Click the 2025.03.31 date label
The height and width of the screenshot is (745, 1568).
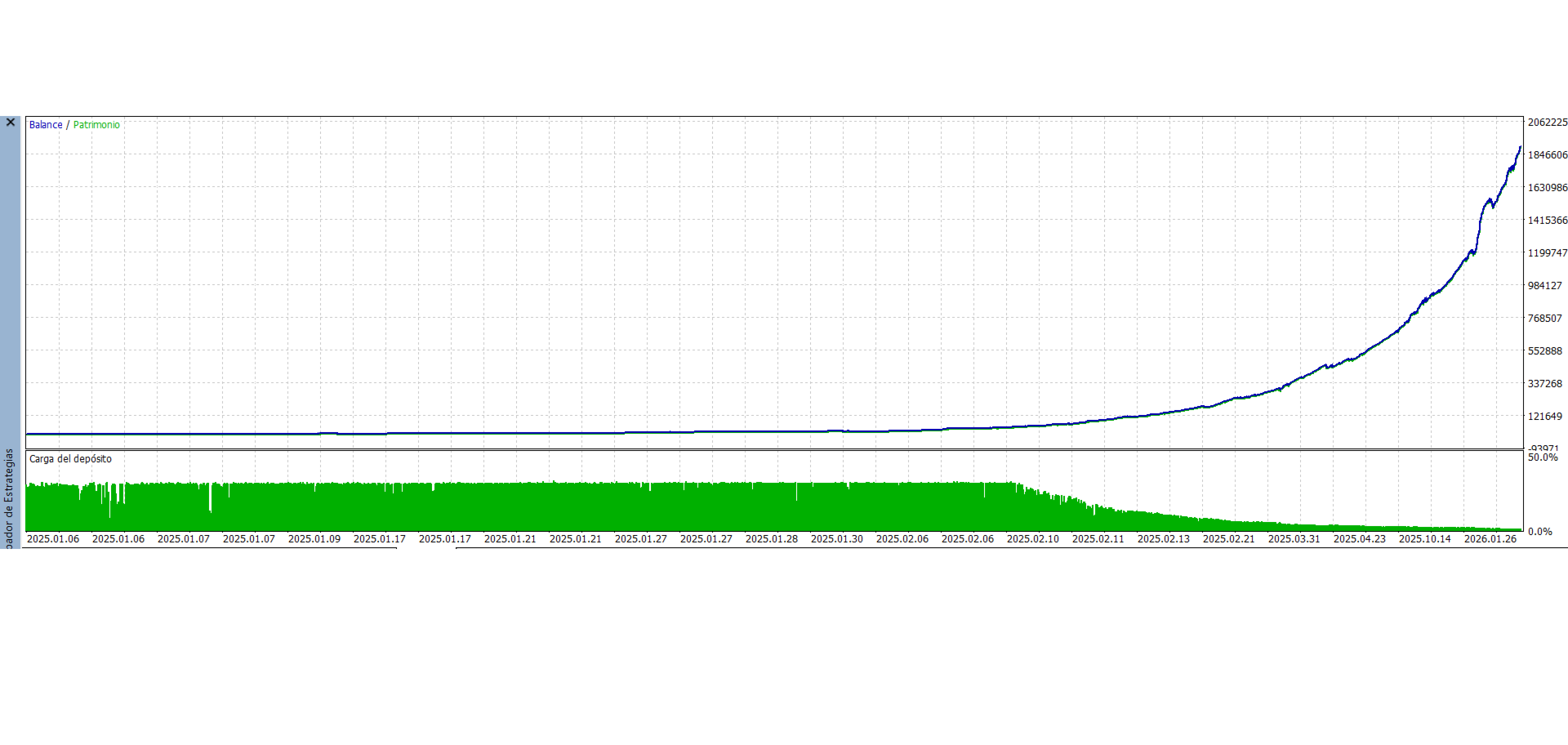pos(1294,539)
